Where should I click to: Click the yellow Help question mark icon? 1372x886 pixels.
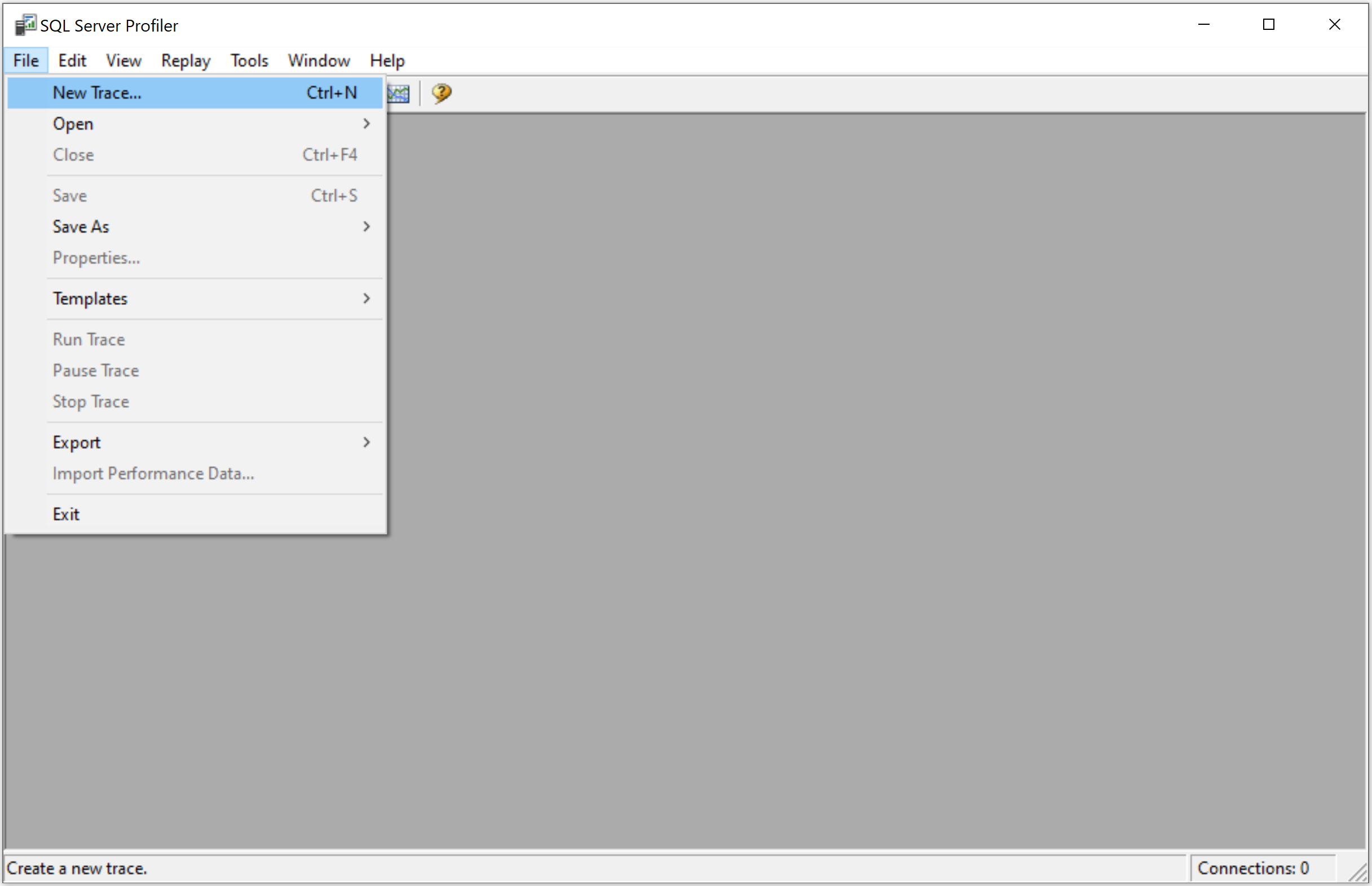click(x=442, y=93)
